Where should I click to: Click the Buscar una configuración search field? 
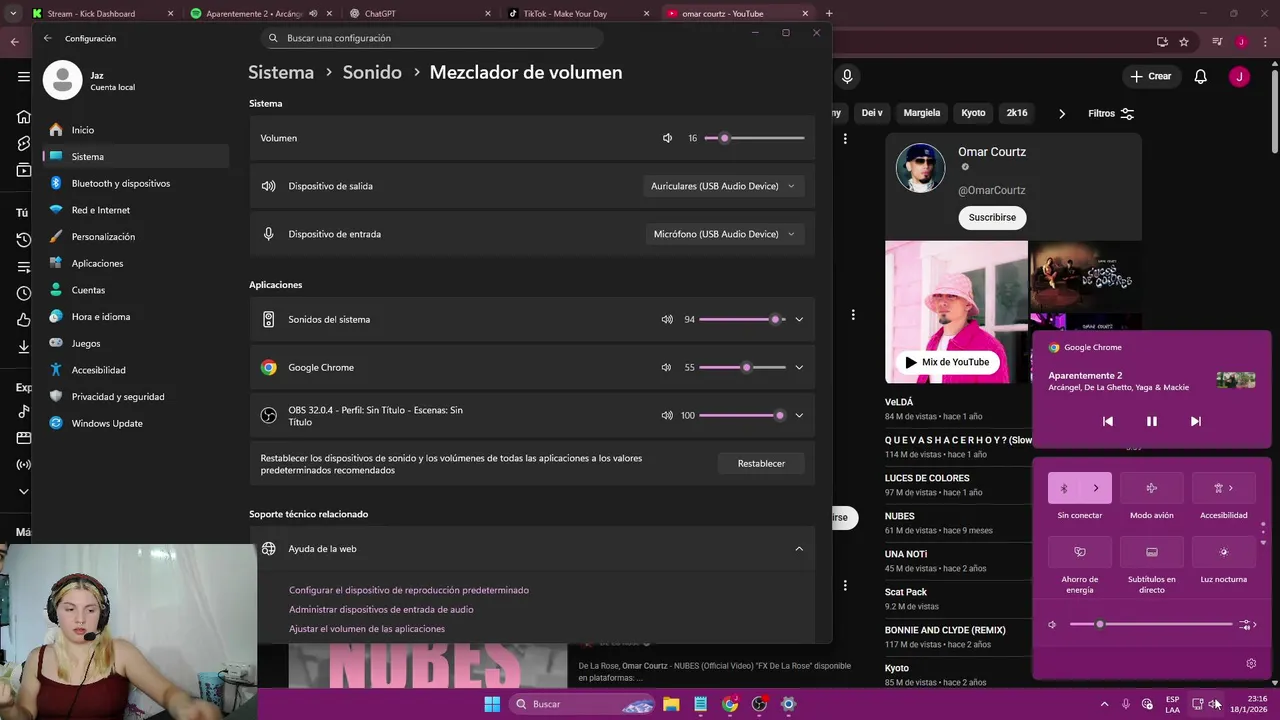pyautogui.click(x=432, y=38)
